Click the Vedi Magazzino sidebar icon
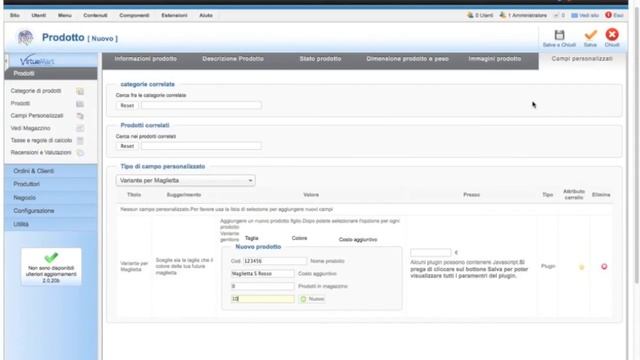Viewport: 640px width, 360px height. click(80, 128)
